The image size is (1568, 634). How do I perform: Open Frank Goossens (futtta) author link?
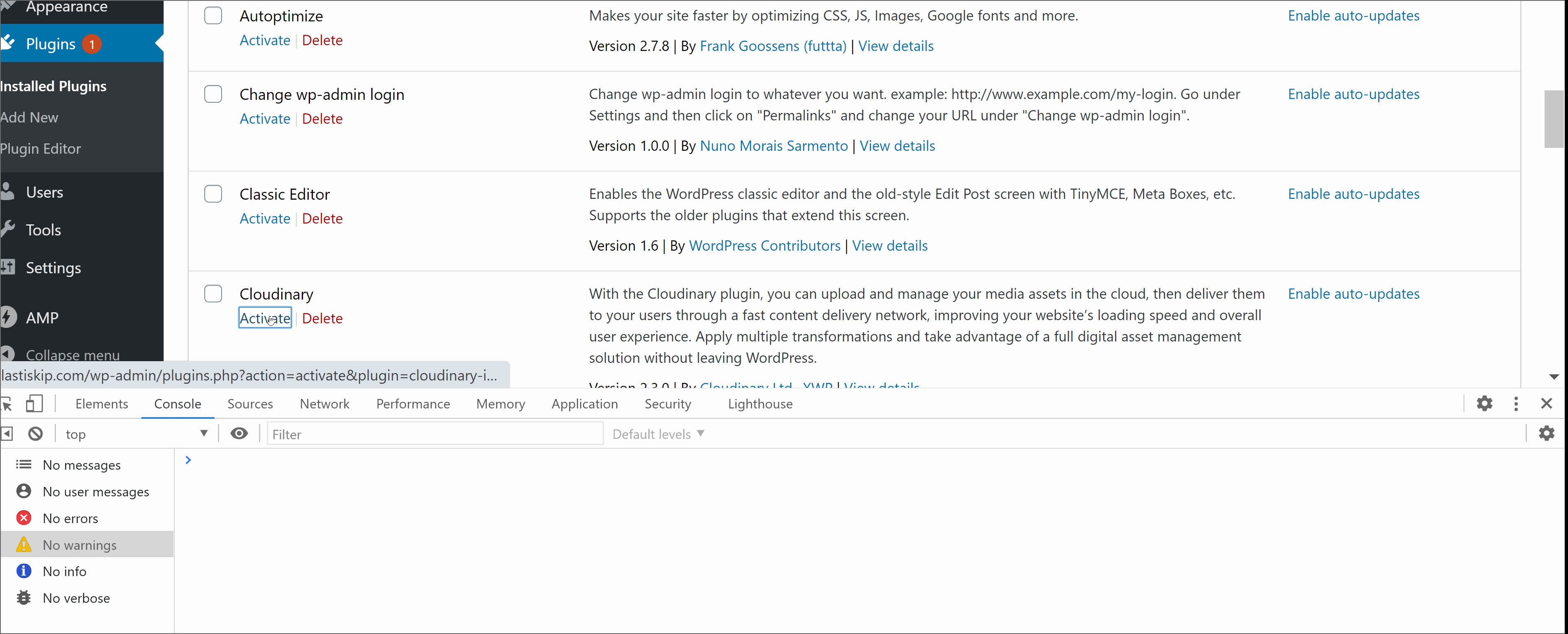coord(773,46)
